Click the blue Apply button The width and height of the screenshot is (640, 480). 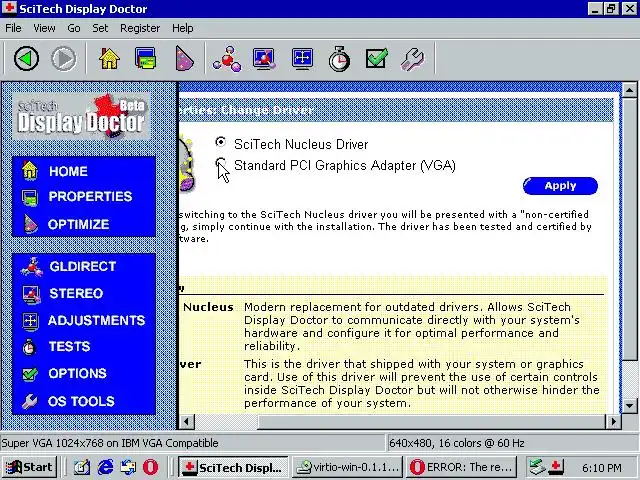click(560, 186)
